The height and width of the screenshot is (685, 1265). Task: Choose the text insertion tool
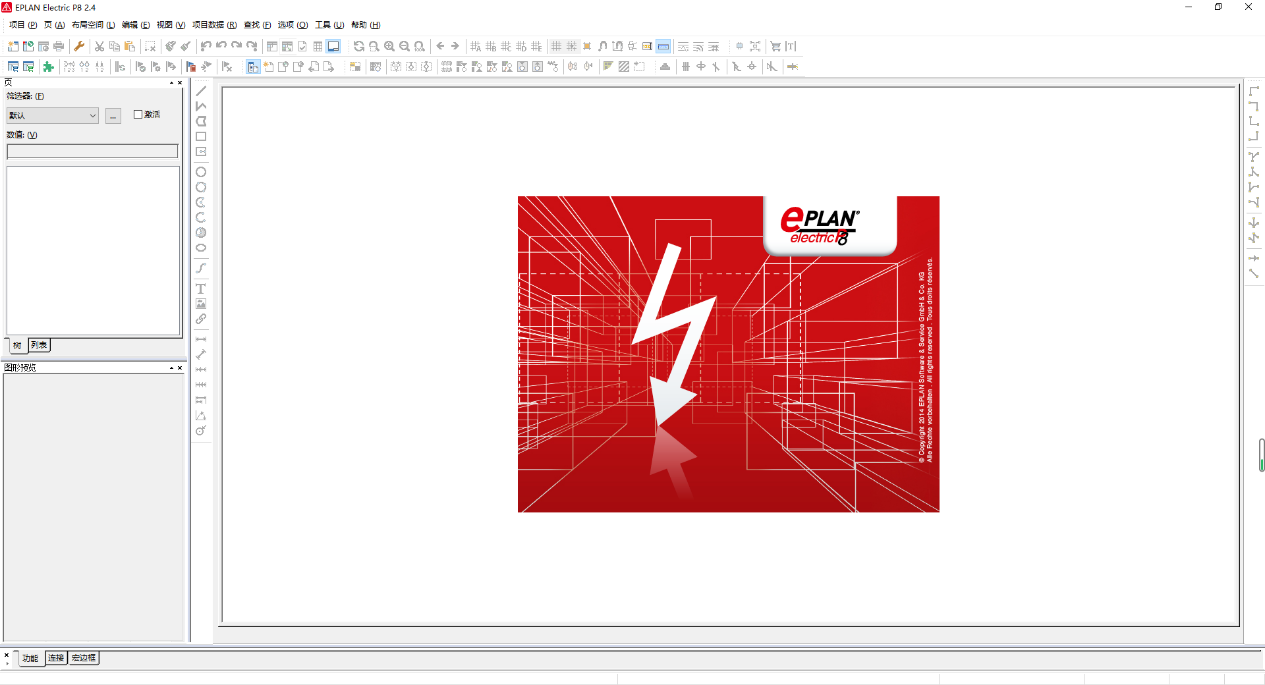[x=201, y=288]
